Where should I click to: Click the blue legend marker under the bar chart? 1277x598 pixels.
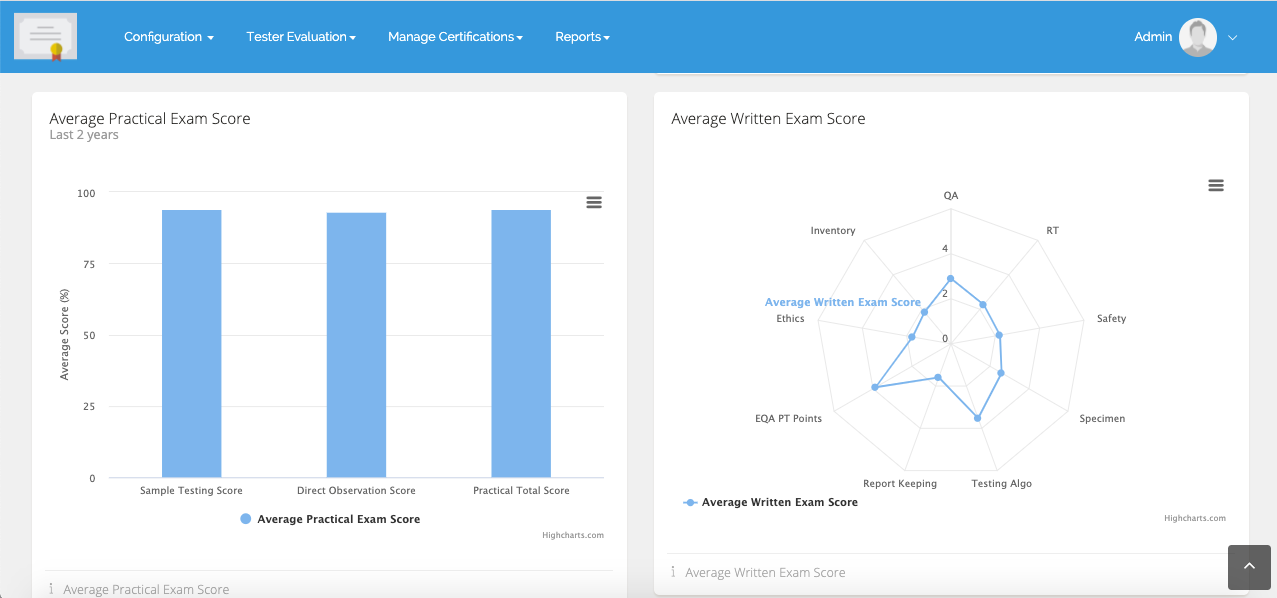tap(244, 518)
